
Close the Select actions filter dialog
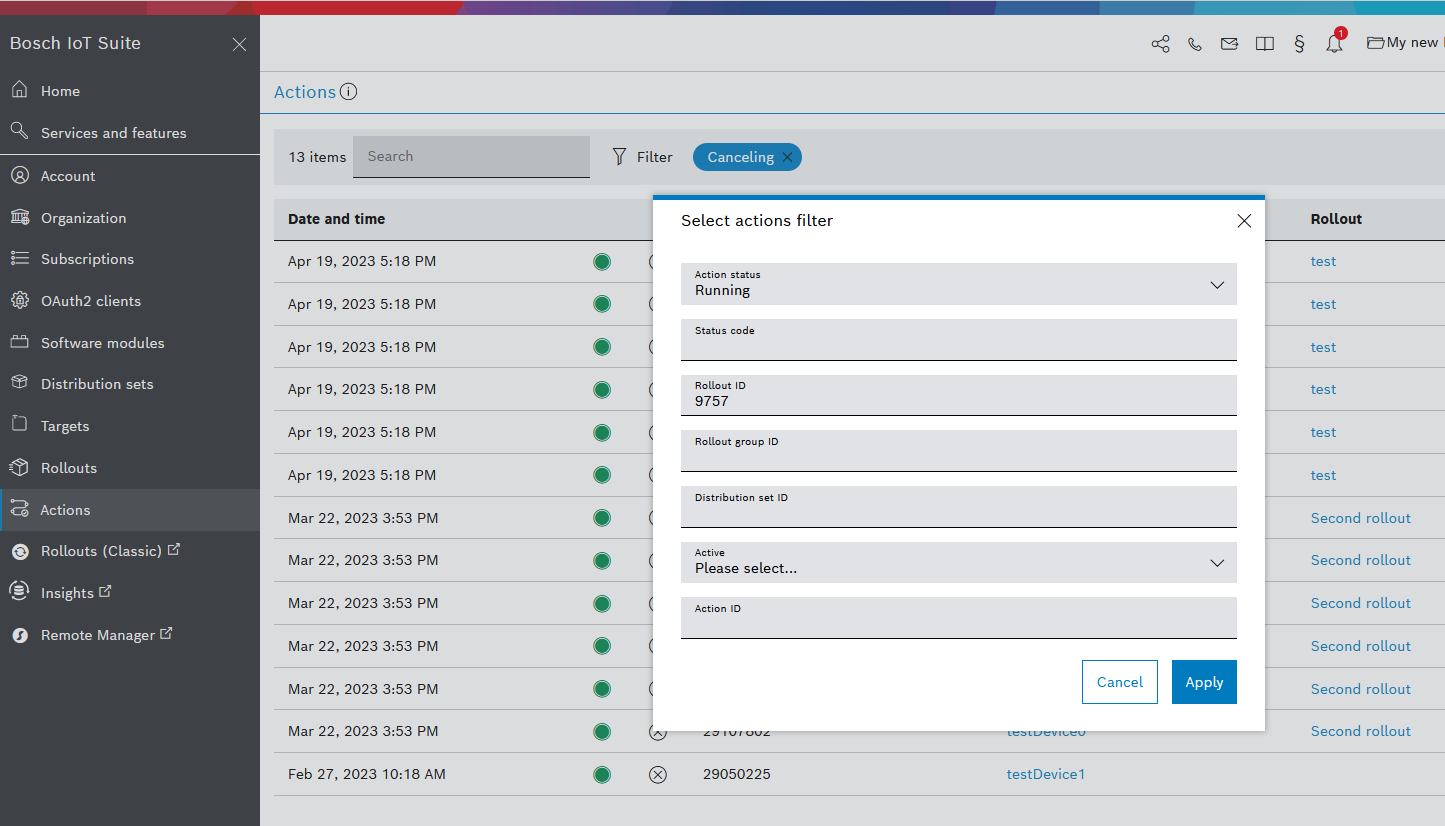pyautogui.click(x=1244, y=221)
